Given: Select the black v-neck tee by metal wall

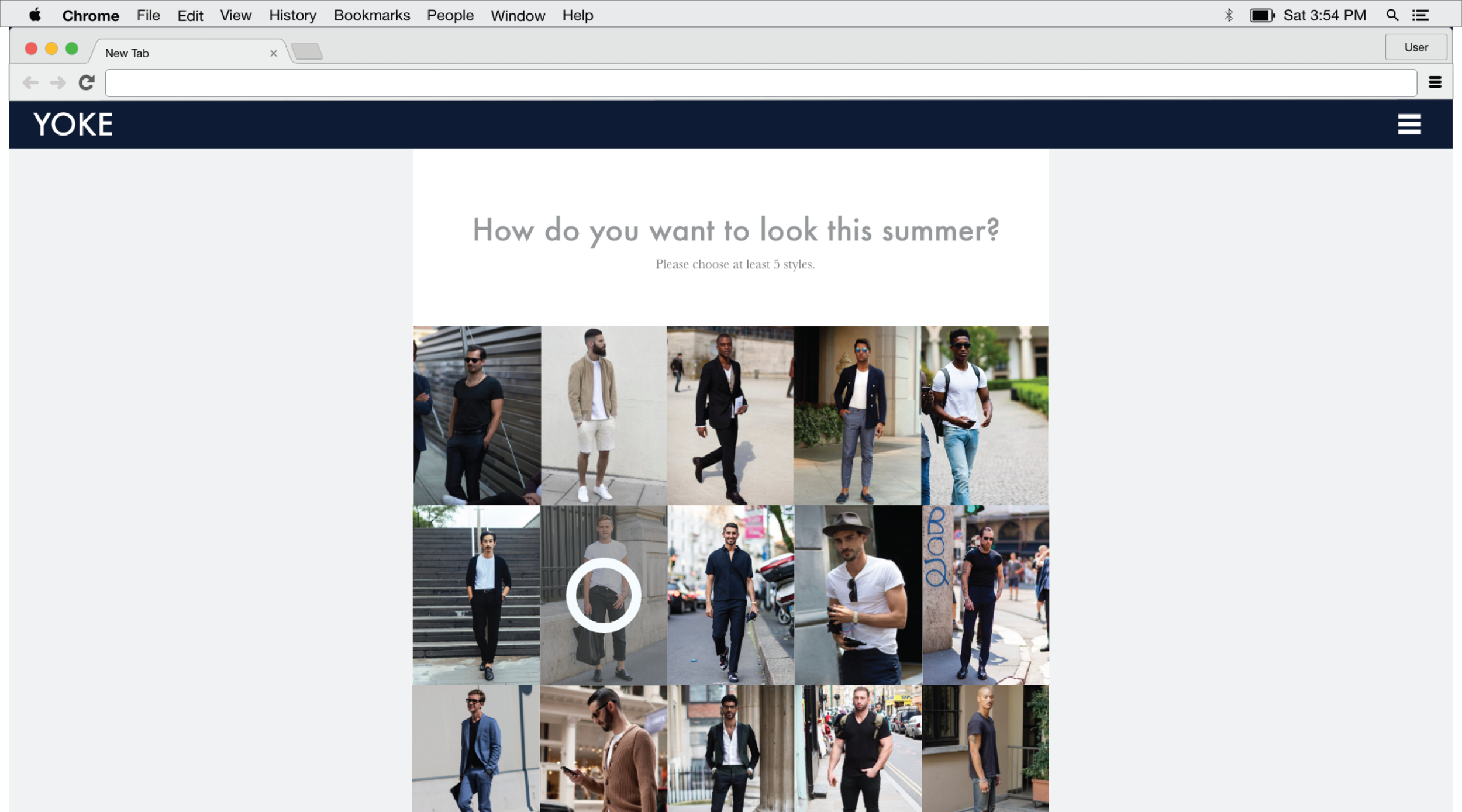Looking at the screenshot, I should point(477,416).
